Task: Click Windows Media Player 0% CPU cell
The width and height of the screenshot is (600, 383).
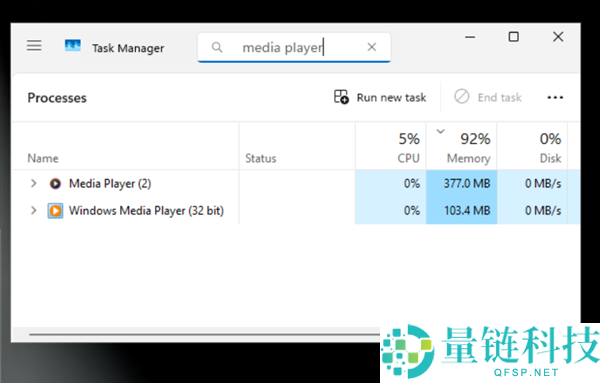Action: point(391,210)
